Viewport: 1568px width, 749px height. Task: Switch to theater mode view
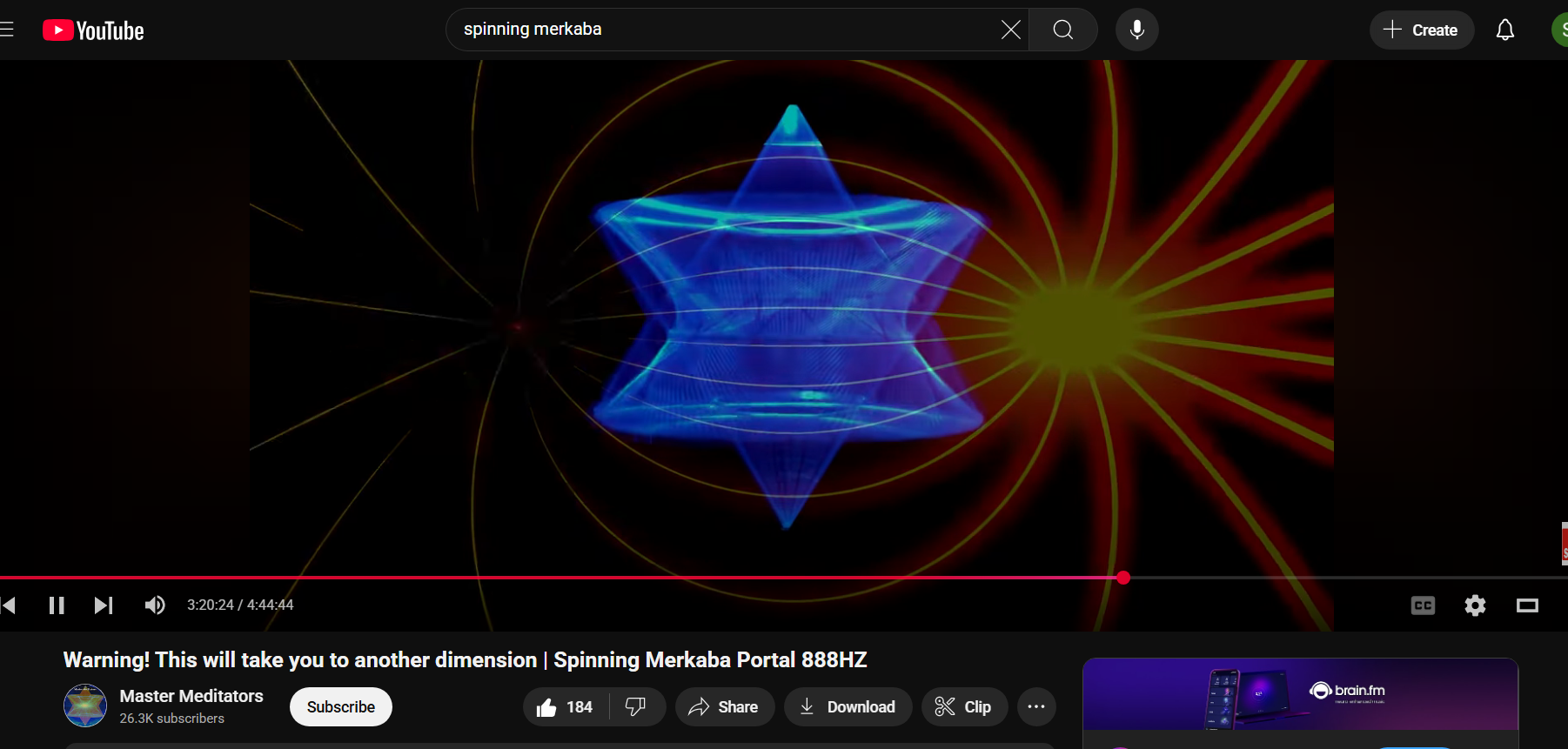(1527, 605)
